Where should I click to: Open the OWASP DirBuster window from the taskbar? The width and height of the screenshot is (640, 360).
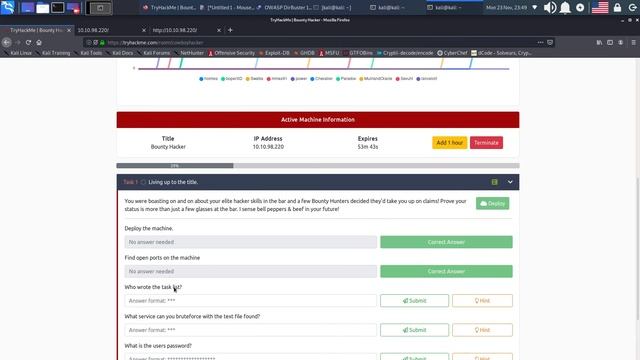(x=284, y=7)
